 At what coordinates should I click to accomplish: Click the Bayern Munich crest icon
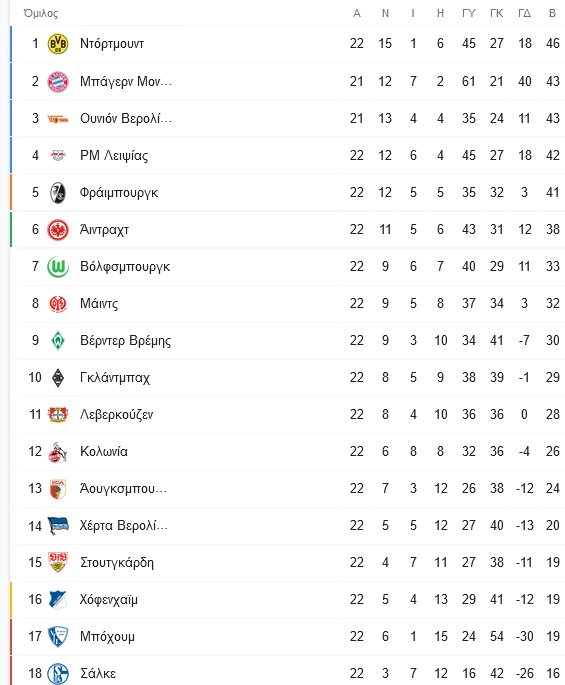click(x=58, y=81)
